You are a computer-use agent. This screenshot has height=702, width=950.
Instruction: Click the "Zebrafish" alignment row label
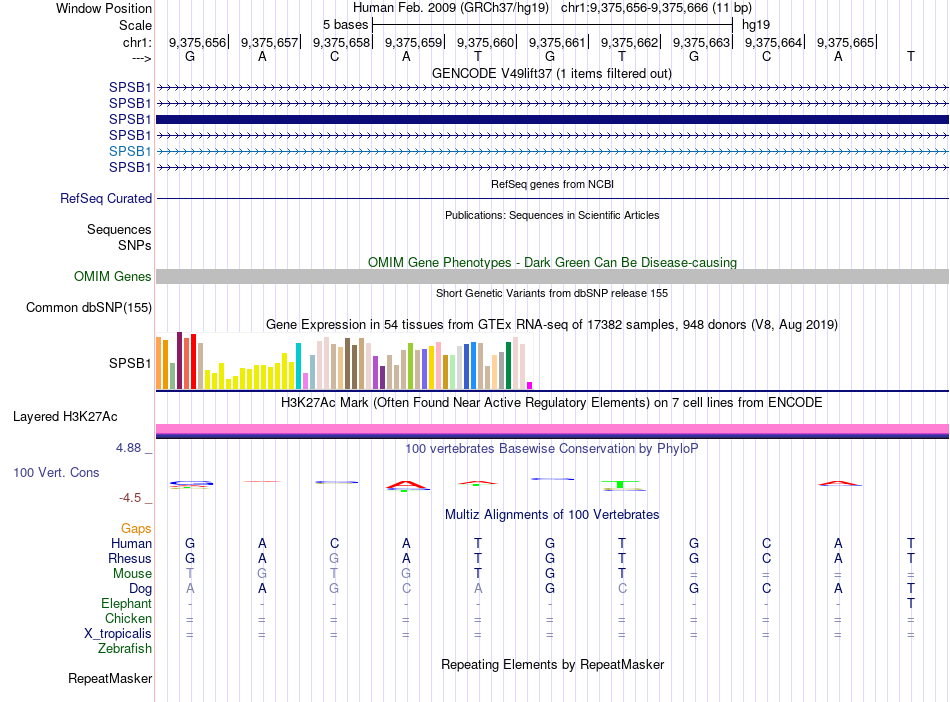pyautogui.click(x=125, y=649)
